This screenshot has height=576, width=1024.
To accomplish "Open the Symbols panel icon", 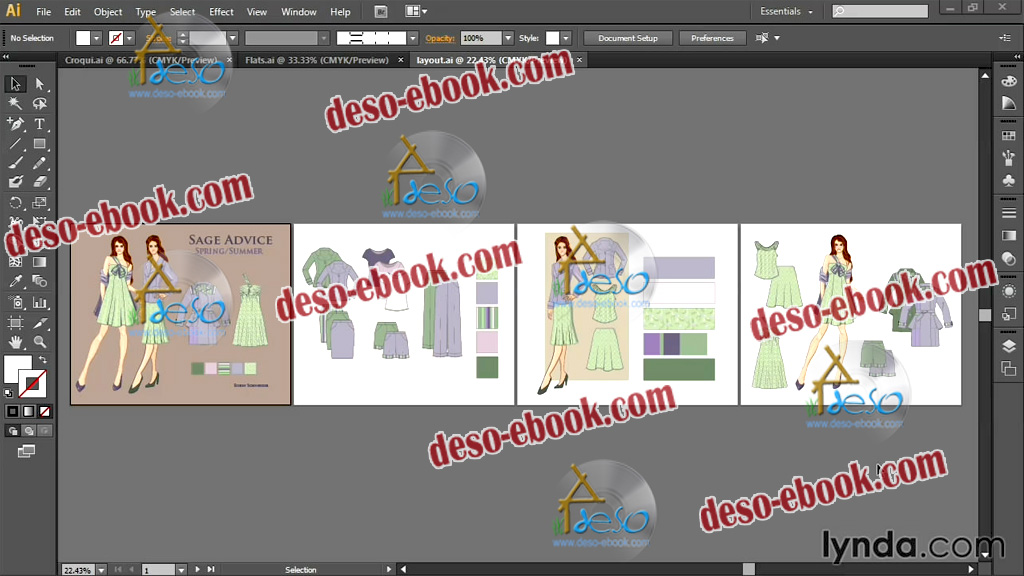I will point(1008,181).
